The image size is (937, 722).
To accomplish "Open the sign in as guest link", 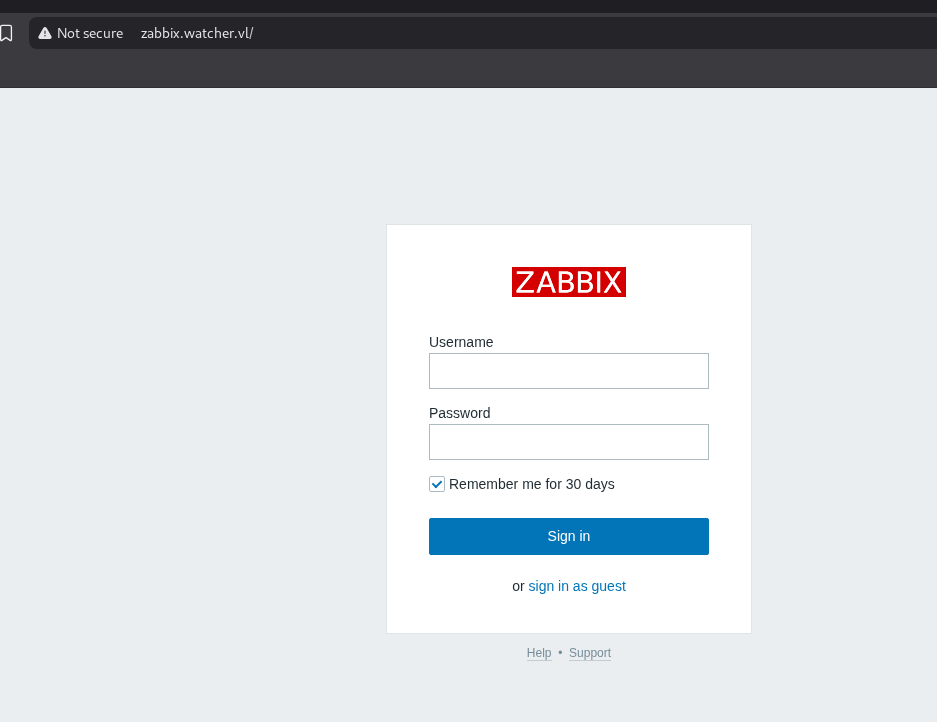I will 577,586.
